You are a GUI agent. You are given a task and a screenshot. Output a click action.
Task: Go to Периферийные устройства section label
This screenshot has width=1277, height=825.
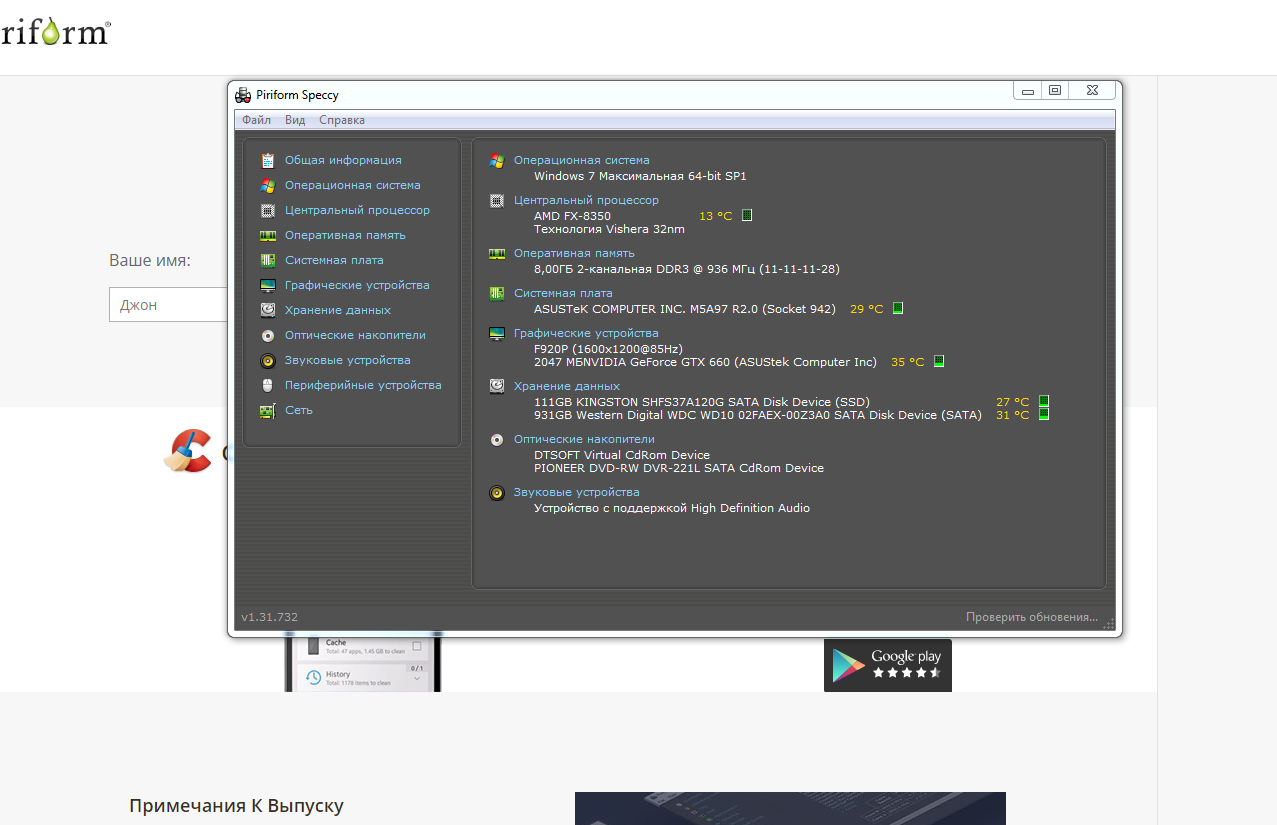[363, 385]
